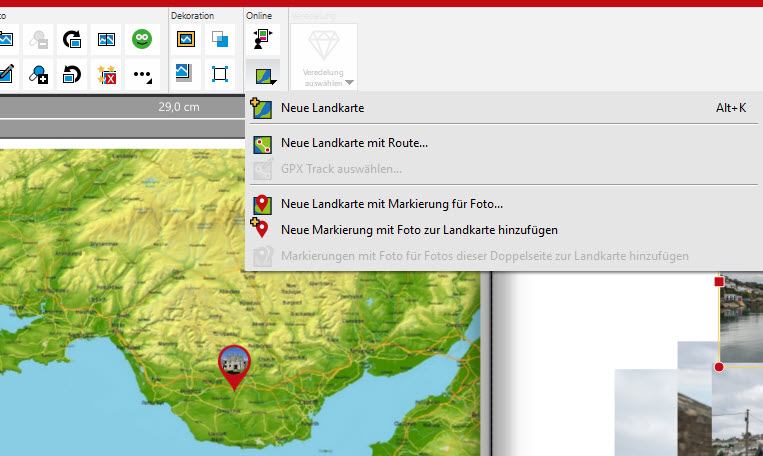Click the red photo pin marker on the map
This screenshot has width=763, height=456.
(234, 366)
